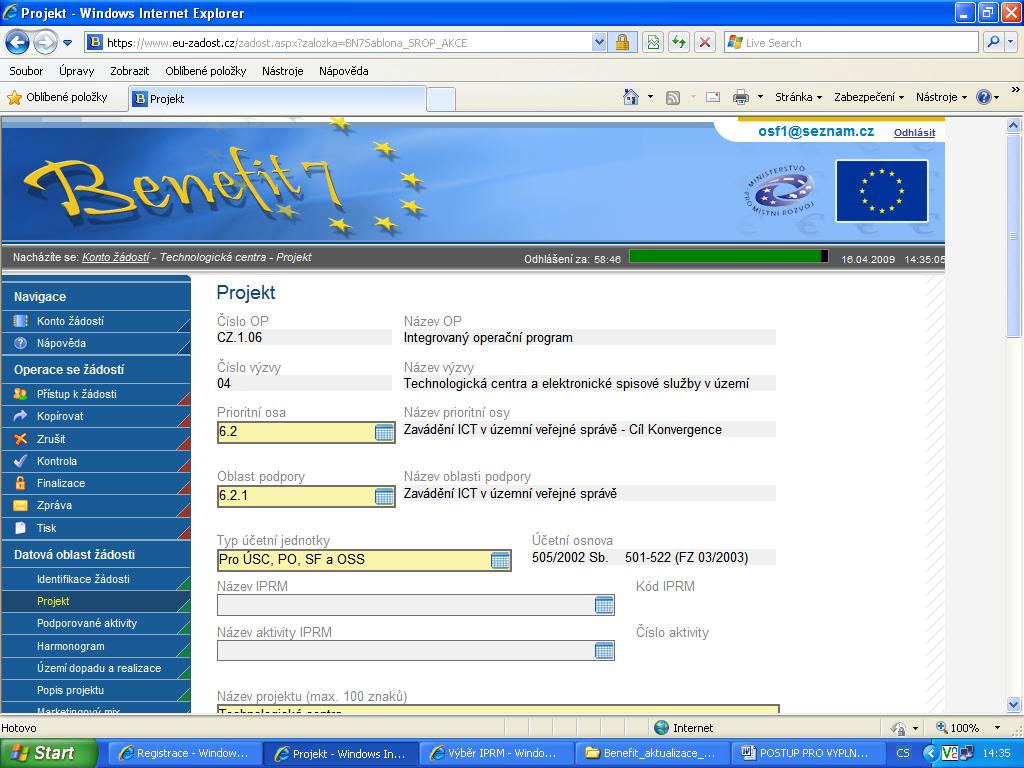
Task: Open the Soubor menu
Action: tap(26, 71)
